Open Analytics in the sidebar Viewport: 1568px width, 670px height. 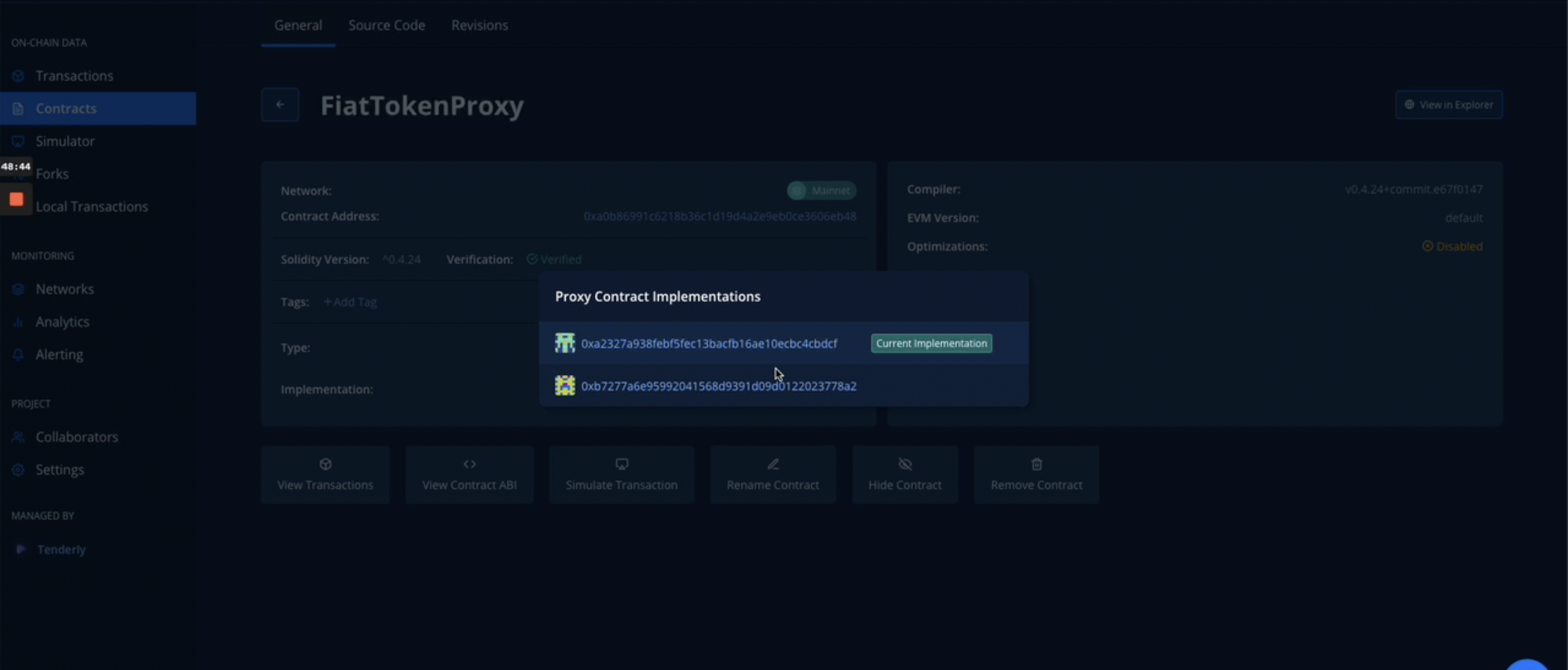tap(62, 321)
